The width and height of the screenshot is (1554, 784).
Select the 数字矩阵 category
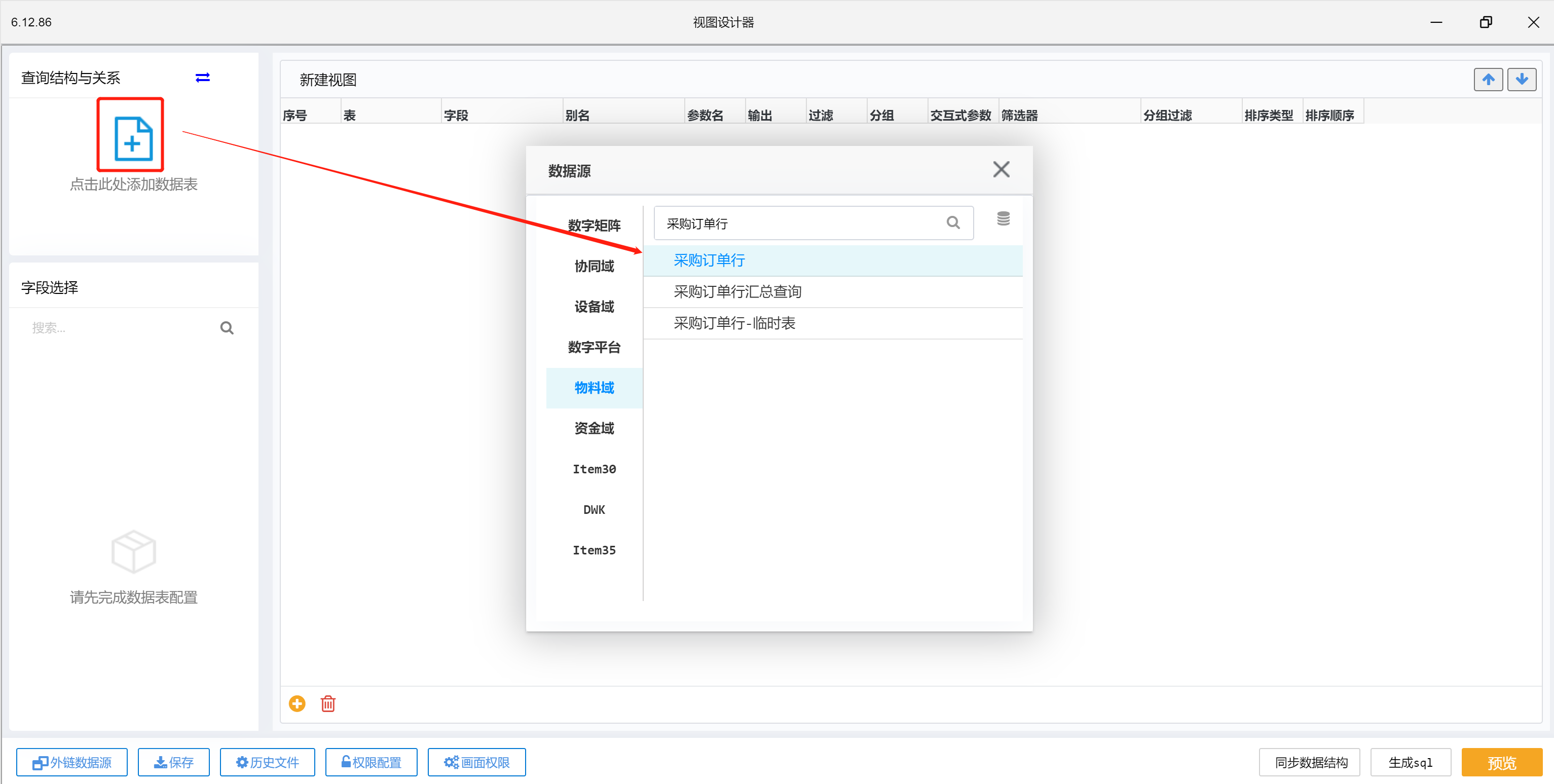pyautogui.click(x=594, y=226)
